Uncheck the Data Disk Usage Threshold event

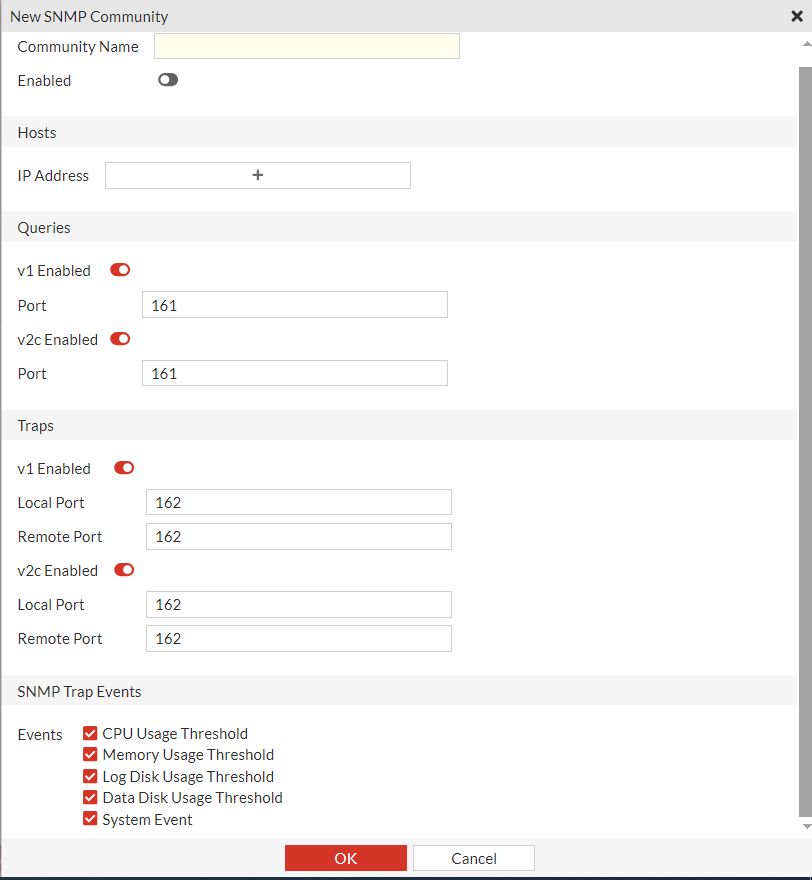[90, 797]
